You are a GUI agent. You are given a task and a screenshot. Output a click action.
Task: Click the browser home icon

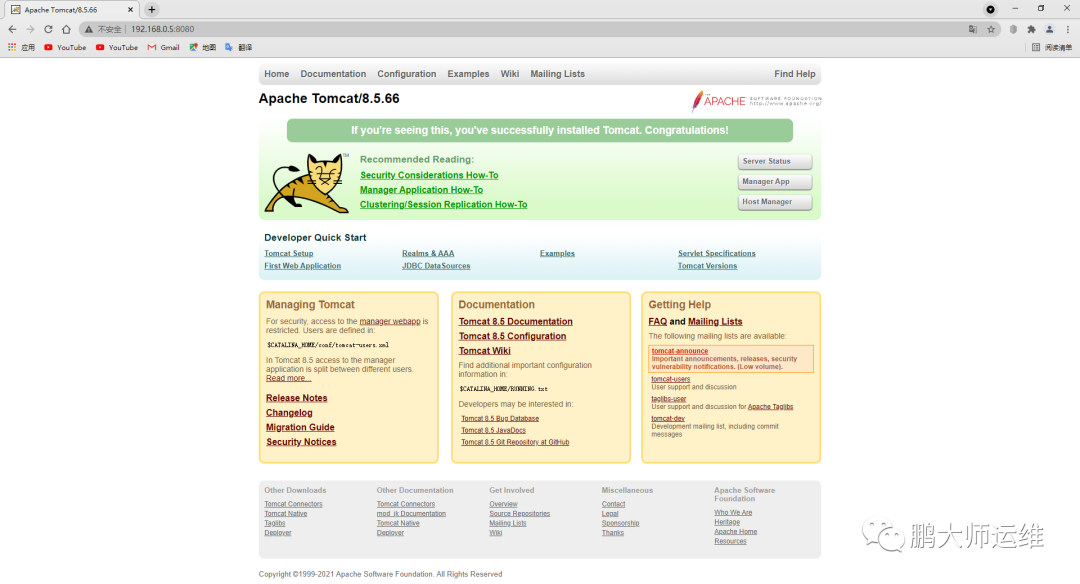click(x=66, y=29)
